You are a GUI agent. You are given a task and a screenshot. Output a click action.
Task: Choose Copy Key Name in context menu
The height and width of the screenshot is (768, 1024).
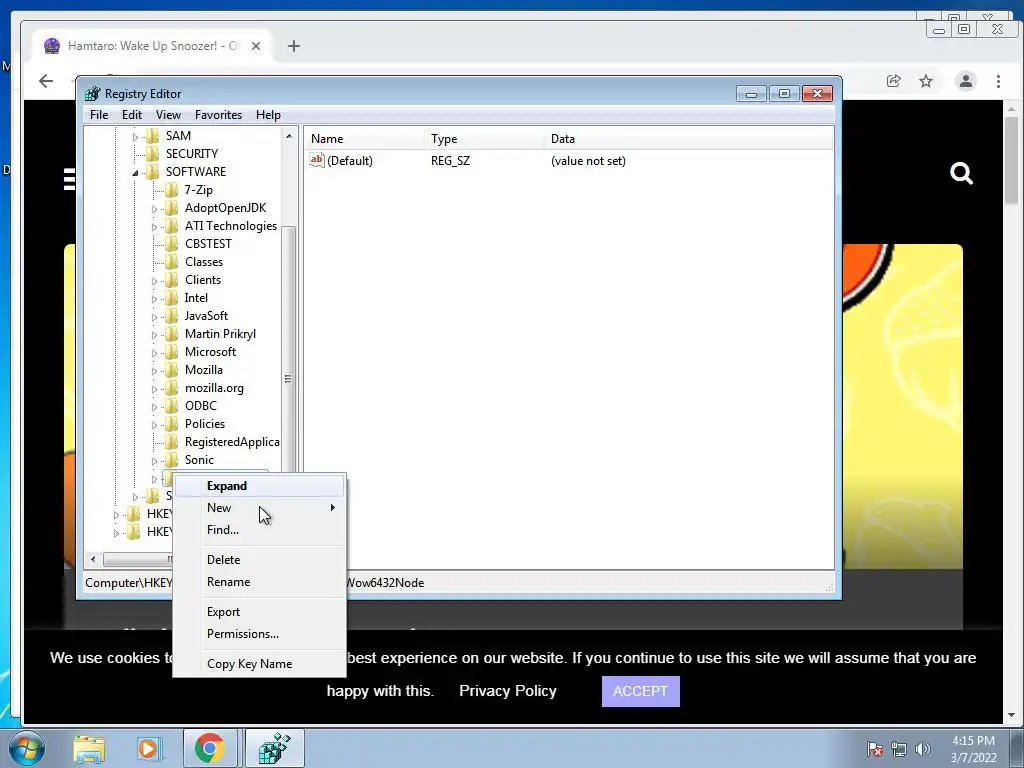tap(259, 664)
